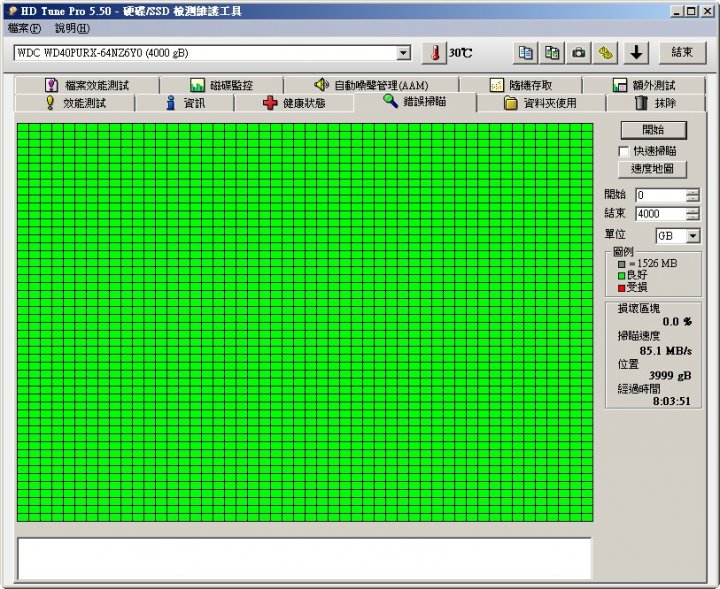Click the 8:03:51 elapsed time value

672,401
